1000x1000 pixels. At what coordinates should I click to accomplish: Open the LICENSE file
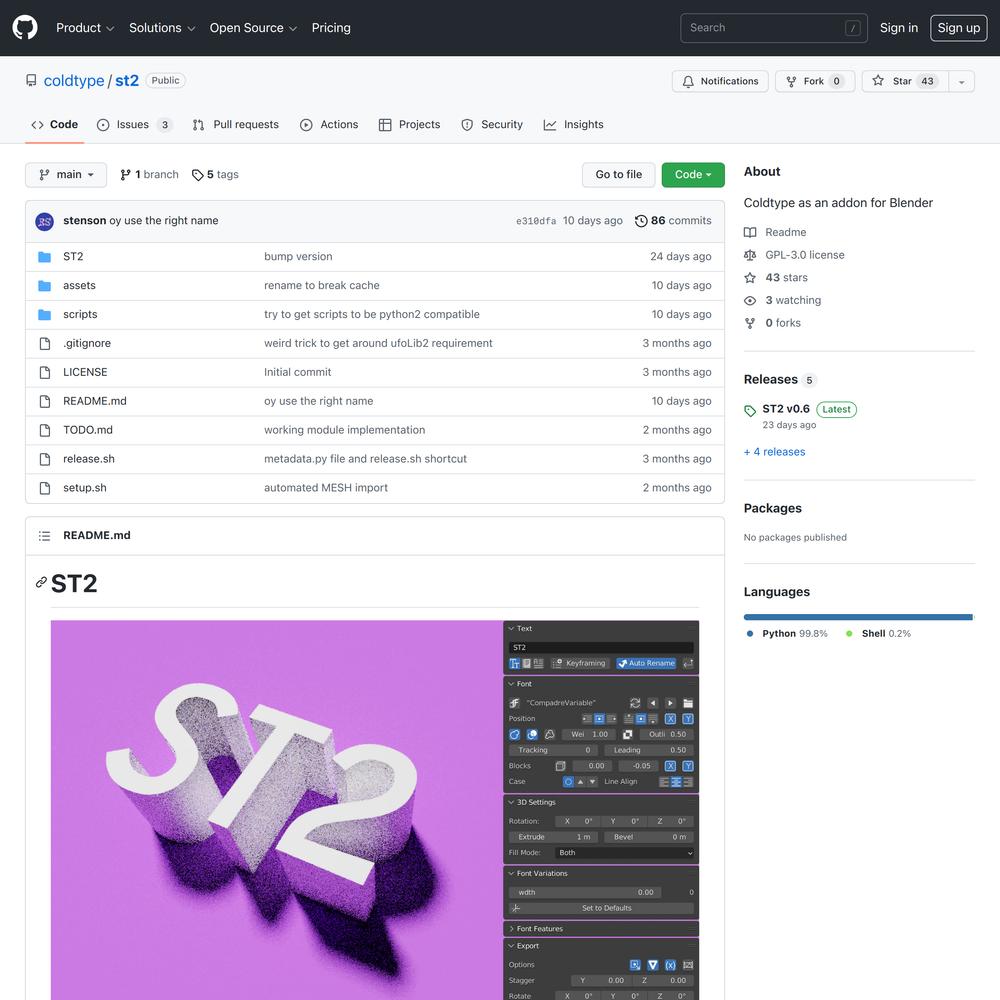85,372
